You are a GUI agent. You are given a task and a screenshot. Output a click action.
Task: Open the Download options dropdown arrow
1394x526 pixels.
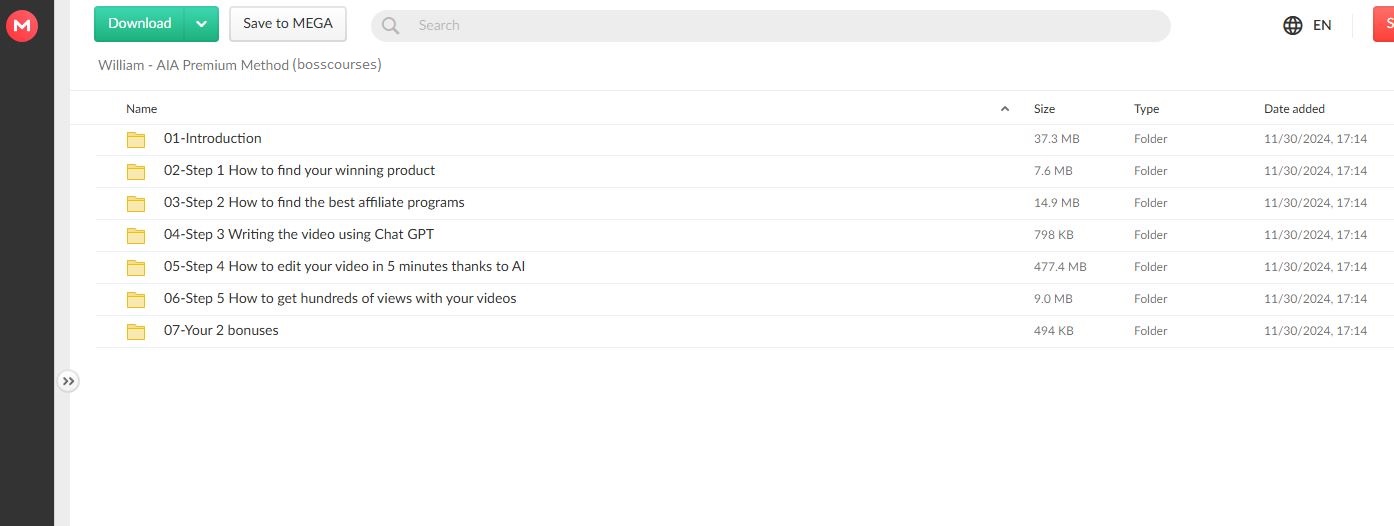[201, 24]
